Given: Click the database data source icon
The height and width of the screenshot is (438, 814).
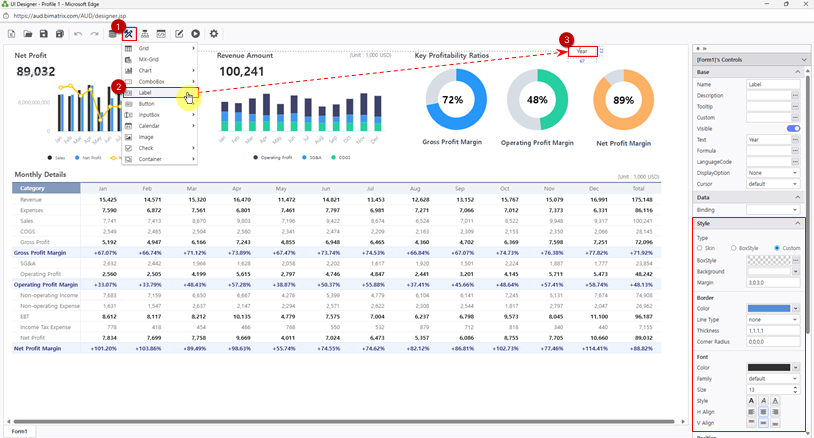Looking at the screenshot, I should point(112,34).
